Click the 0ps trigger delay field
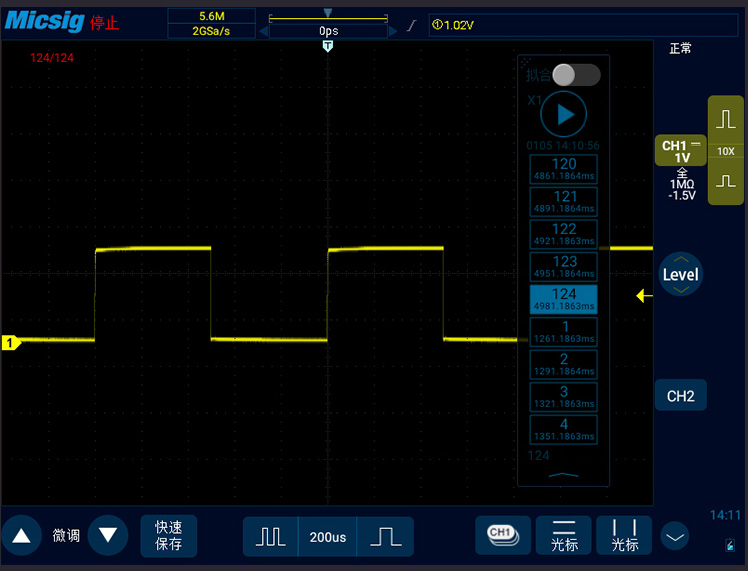 tap(328, 31)
